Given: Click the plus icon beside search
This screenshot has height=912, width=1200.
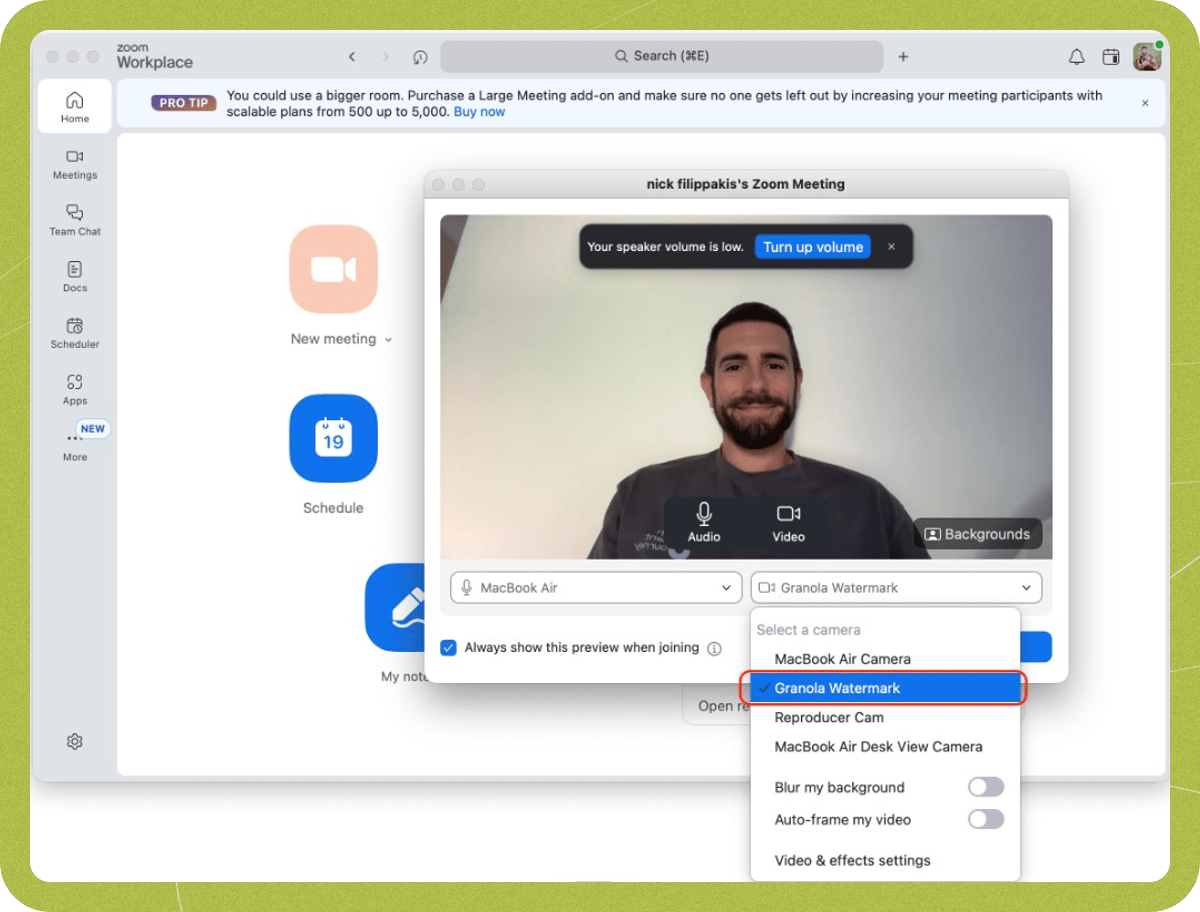Looking at the screenshot, I should click(903, 57).
